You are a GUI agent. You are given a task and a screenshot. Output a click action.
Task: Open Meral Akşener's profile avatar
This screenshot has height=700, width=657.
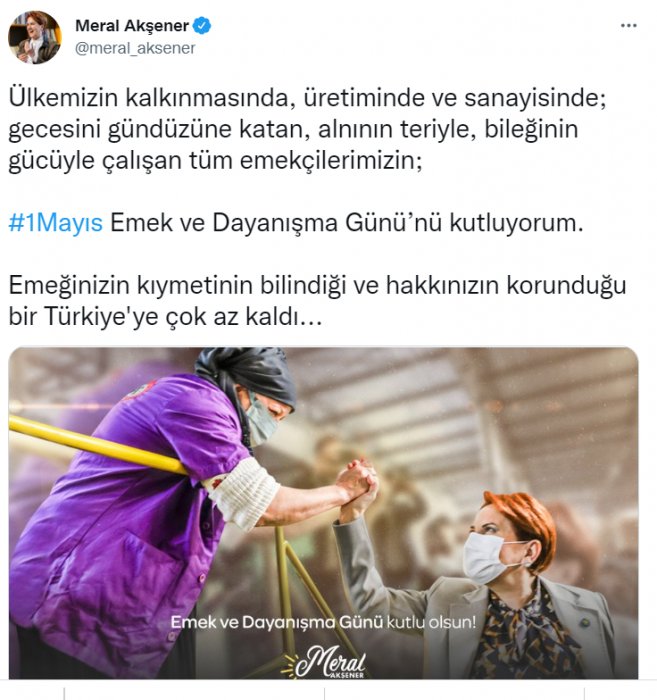[35, 38]
